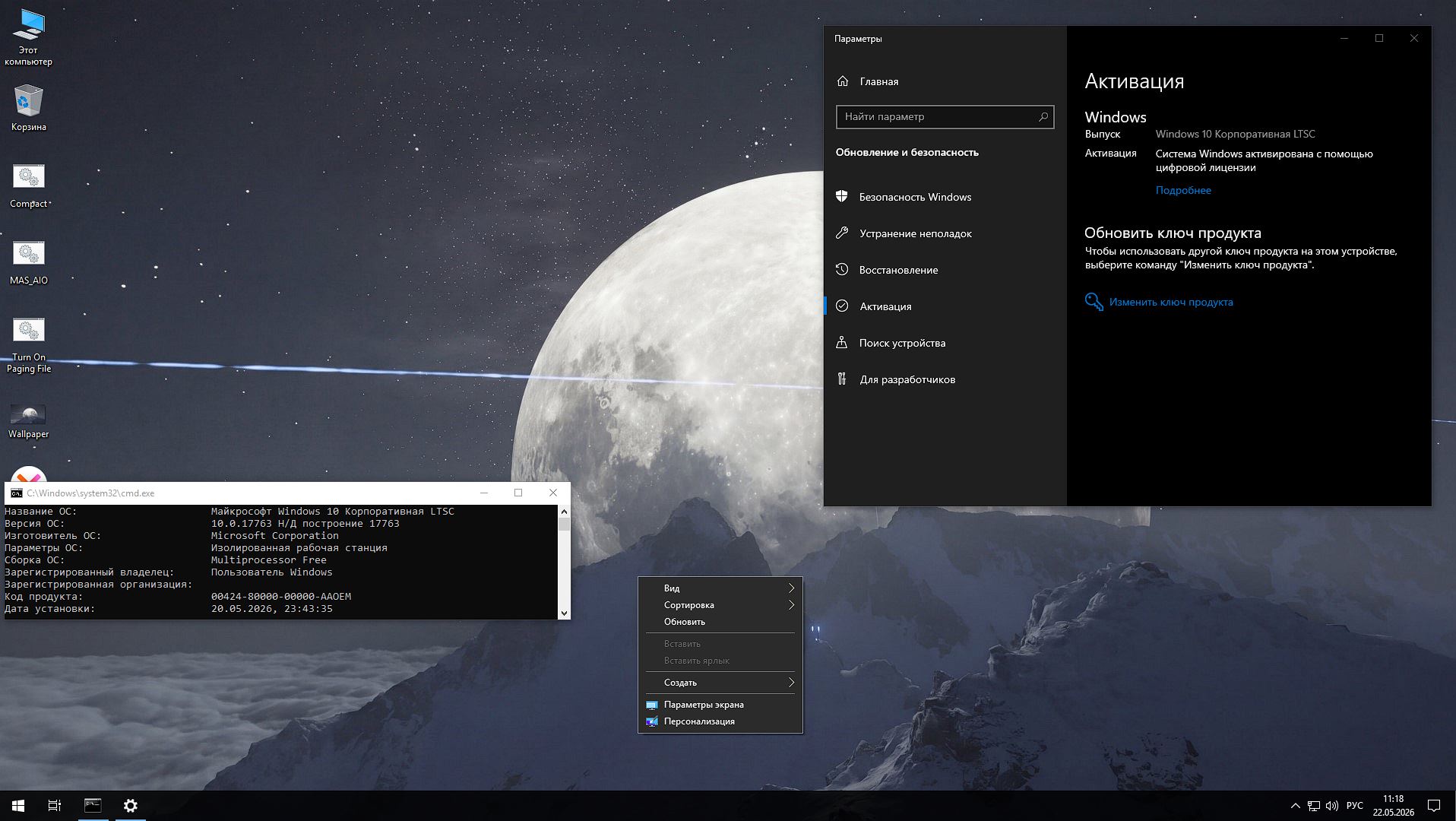Focus the Найти параметр search field
The width and height of the screenshot is (1456, 821).
click(x=945, y=116)
